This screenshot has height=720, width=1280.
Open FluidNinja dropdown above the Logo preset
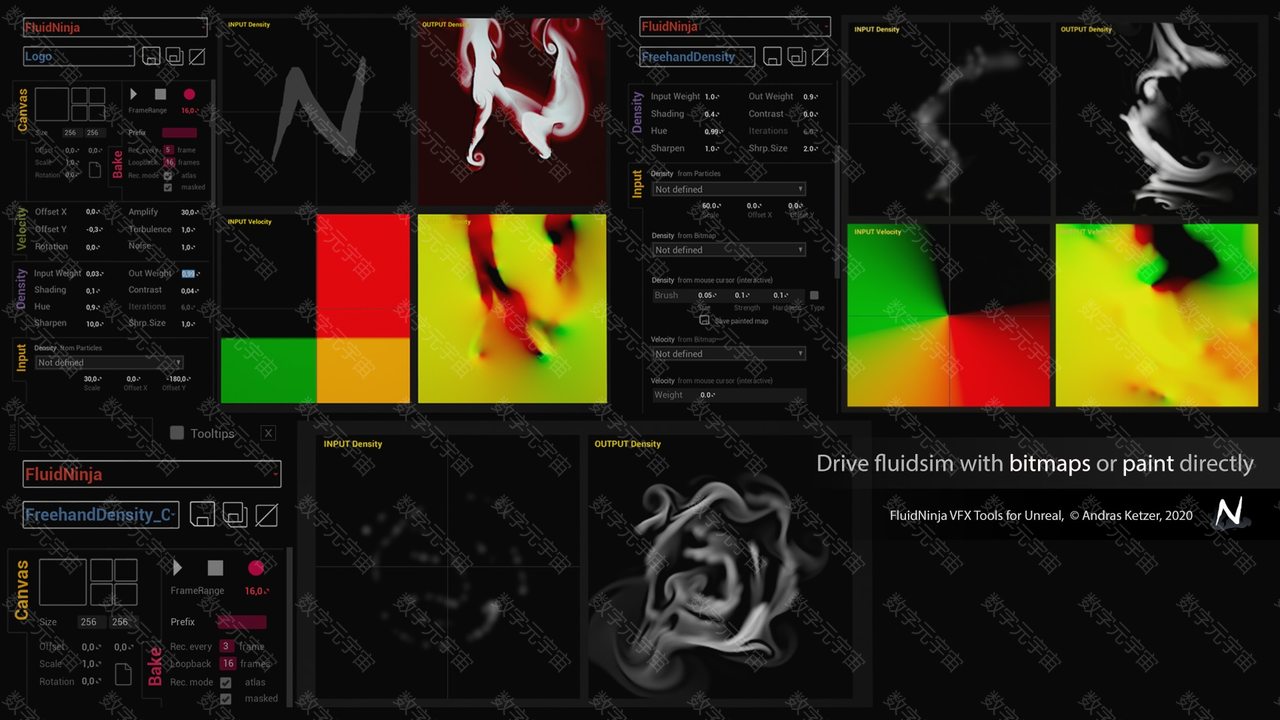(115, 28)
